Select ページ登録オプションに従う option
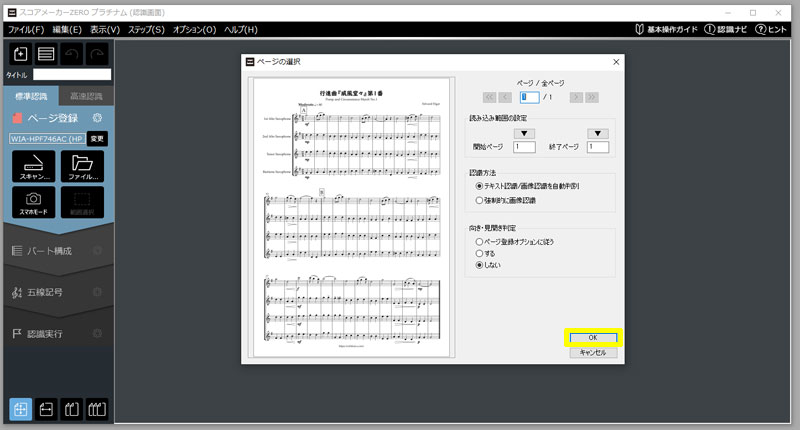The width and height of the screenshot is (800, 430). point(514,242)
